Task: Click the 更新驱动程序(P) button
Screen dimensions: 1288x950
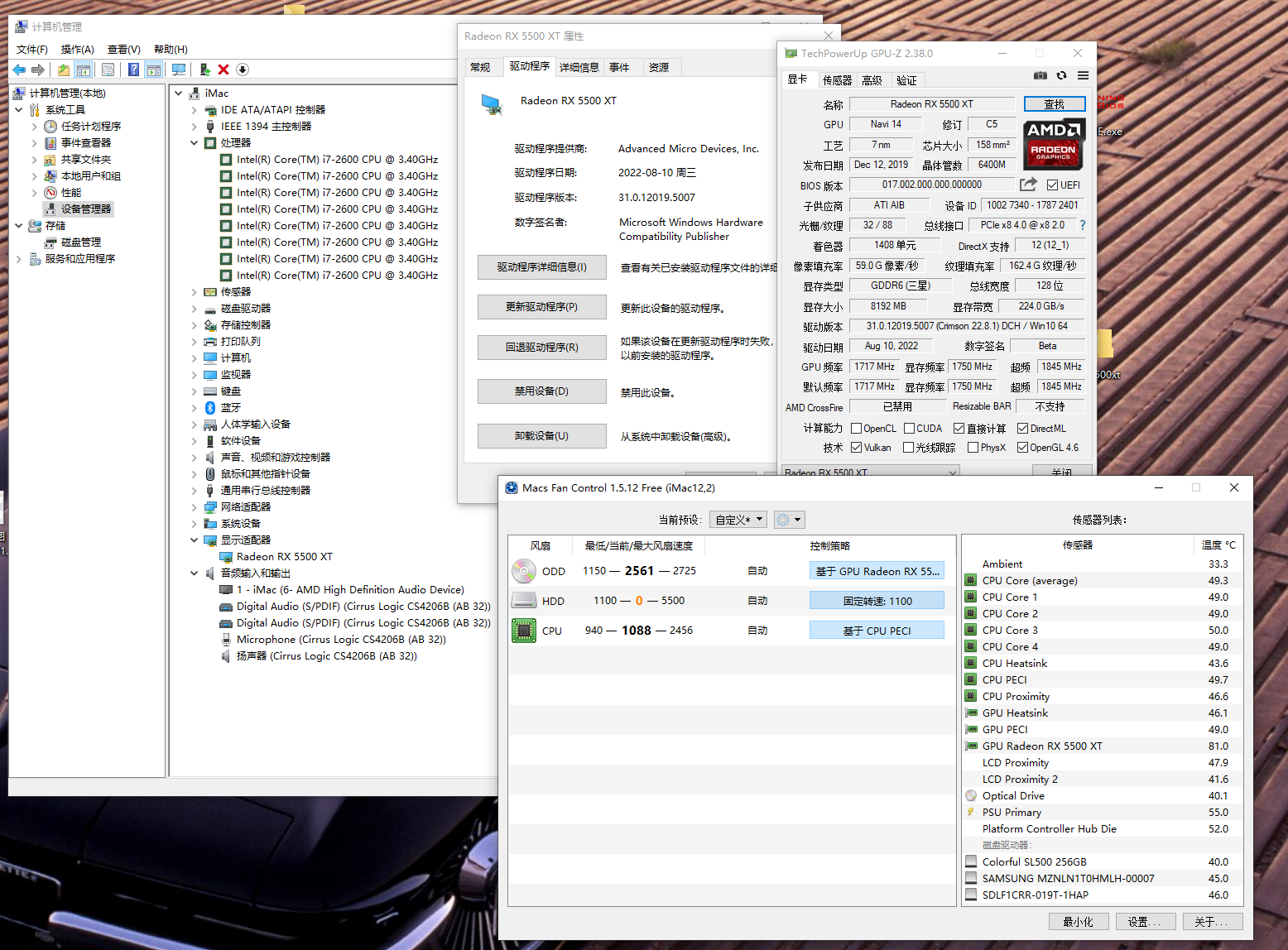Action: 541,307
